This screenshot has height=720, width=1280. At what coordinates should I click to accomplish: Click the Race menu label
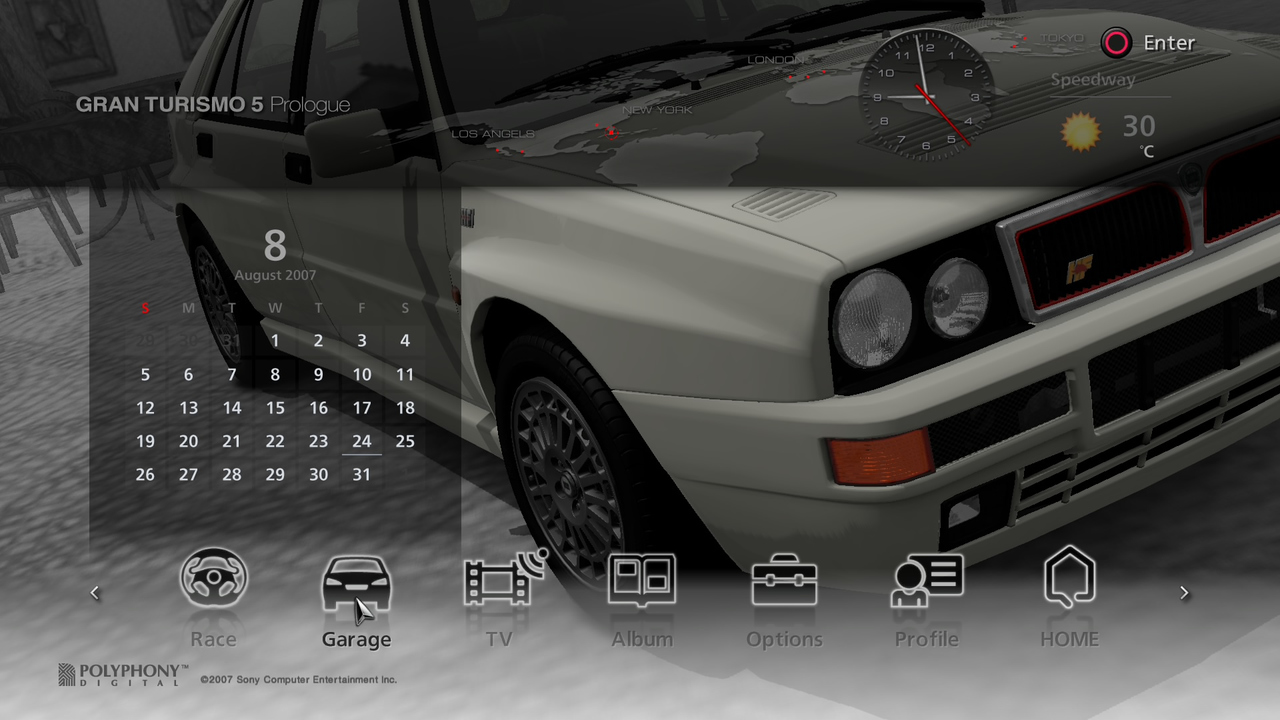pyautogui.click(x=213, y=639)
